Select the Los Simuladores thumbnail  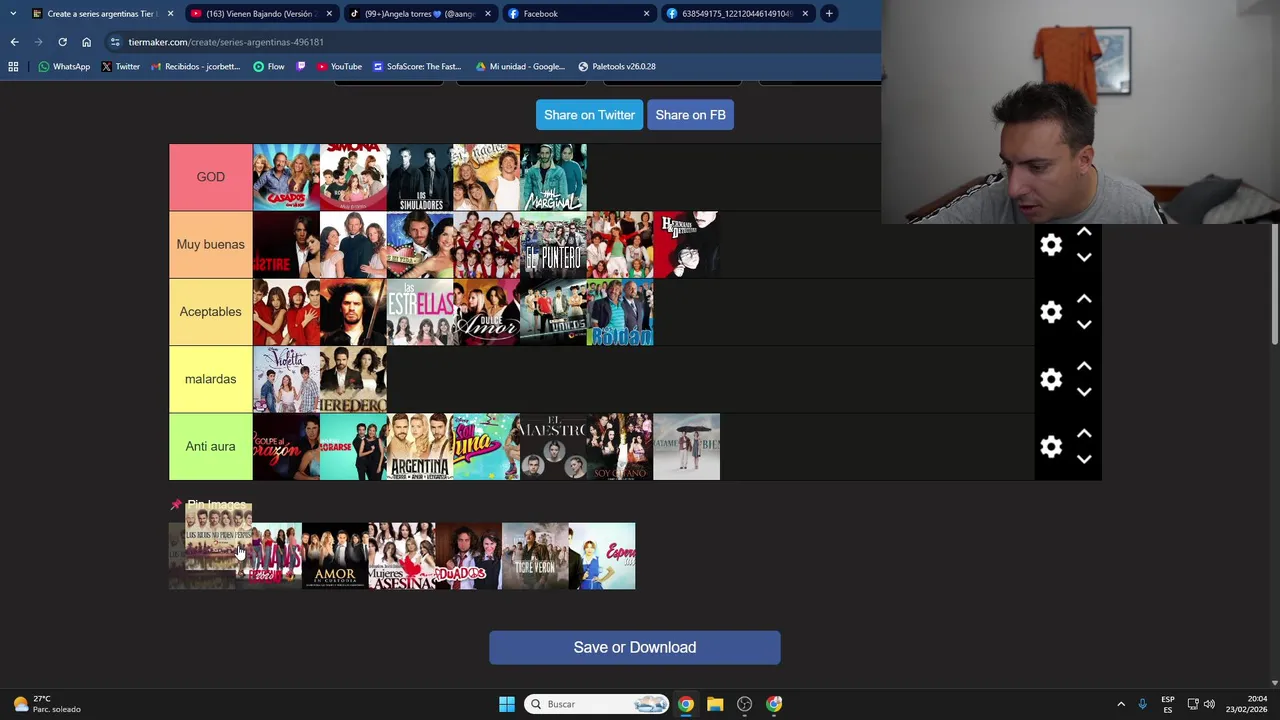pos(420,177)
